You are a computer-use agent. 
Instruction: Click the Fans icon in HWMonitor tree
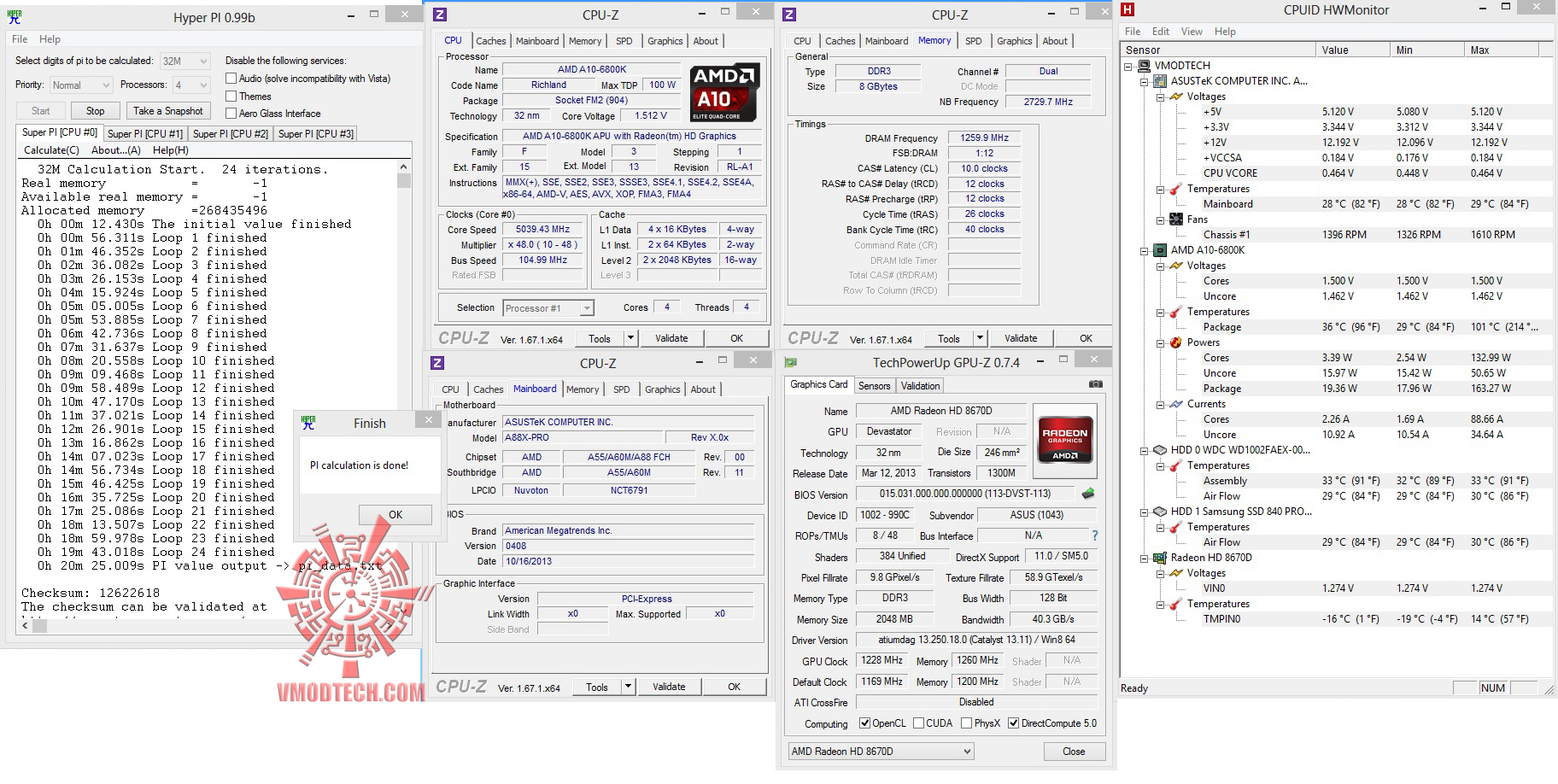[1176, 219]
